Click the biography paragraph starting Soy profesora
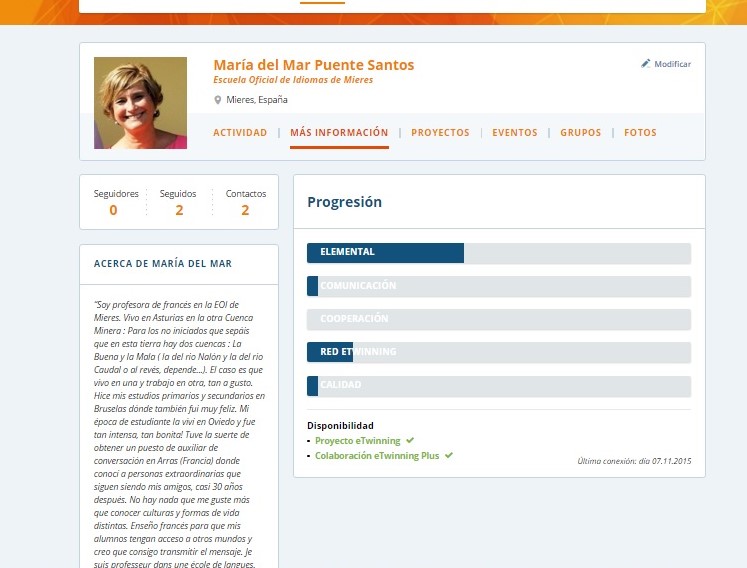 [179, 434]
